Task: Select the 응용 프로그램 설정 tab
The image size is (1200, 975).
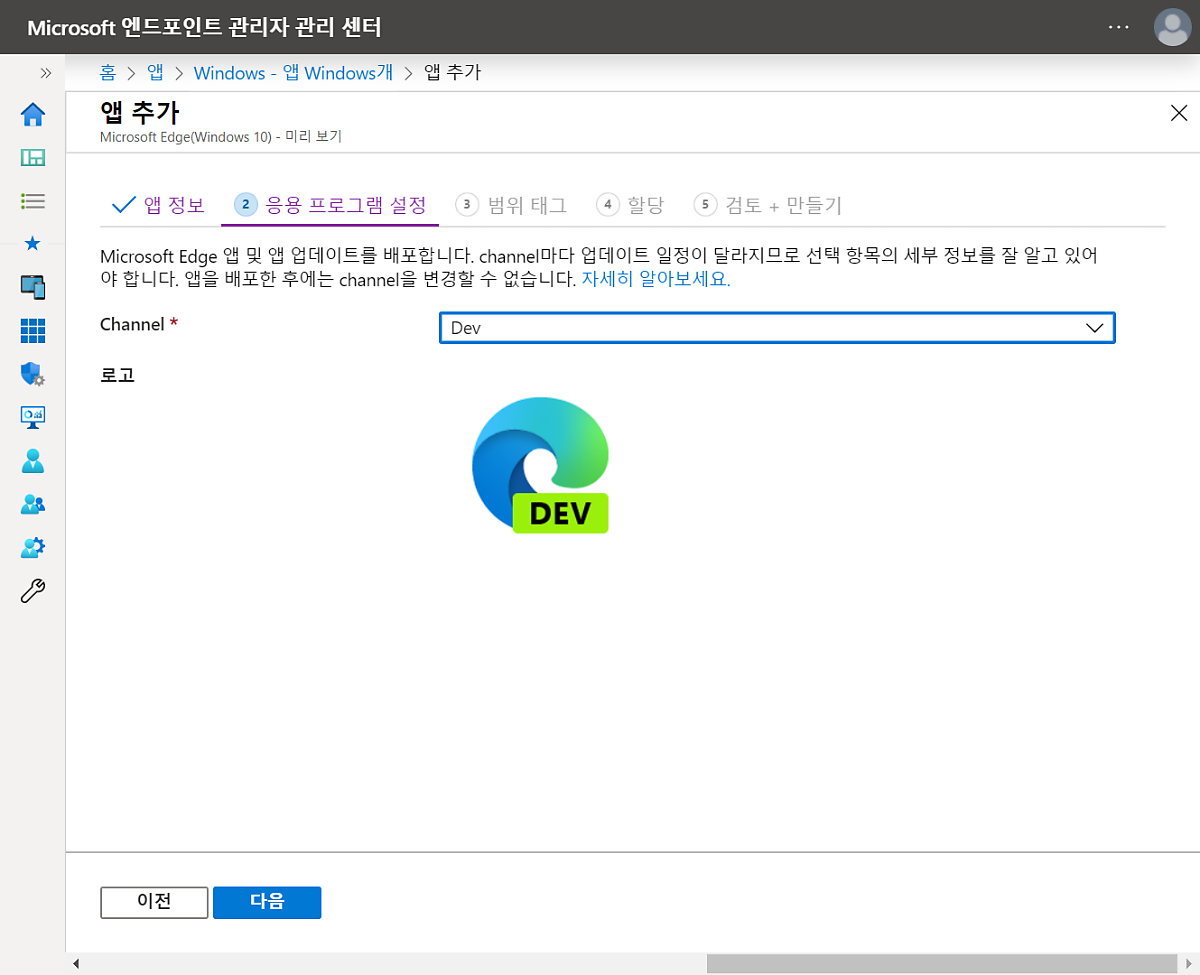Action: click(330, 205)
